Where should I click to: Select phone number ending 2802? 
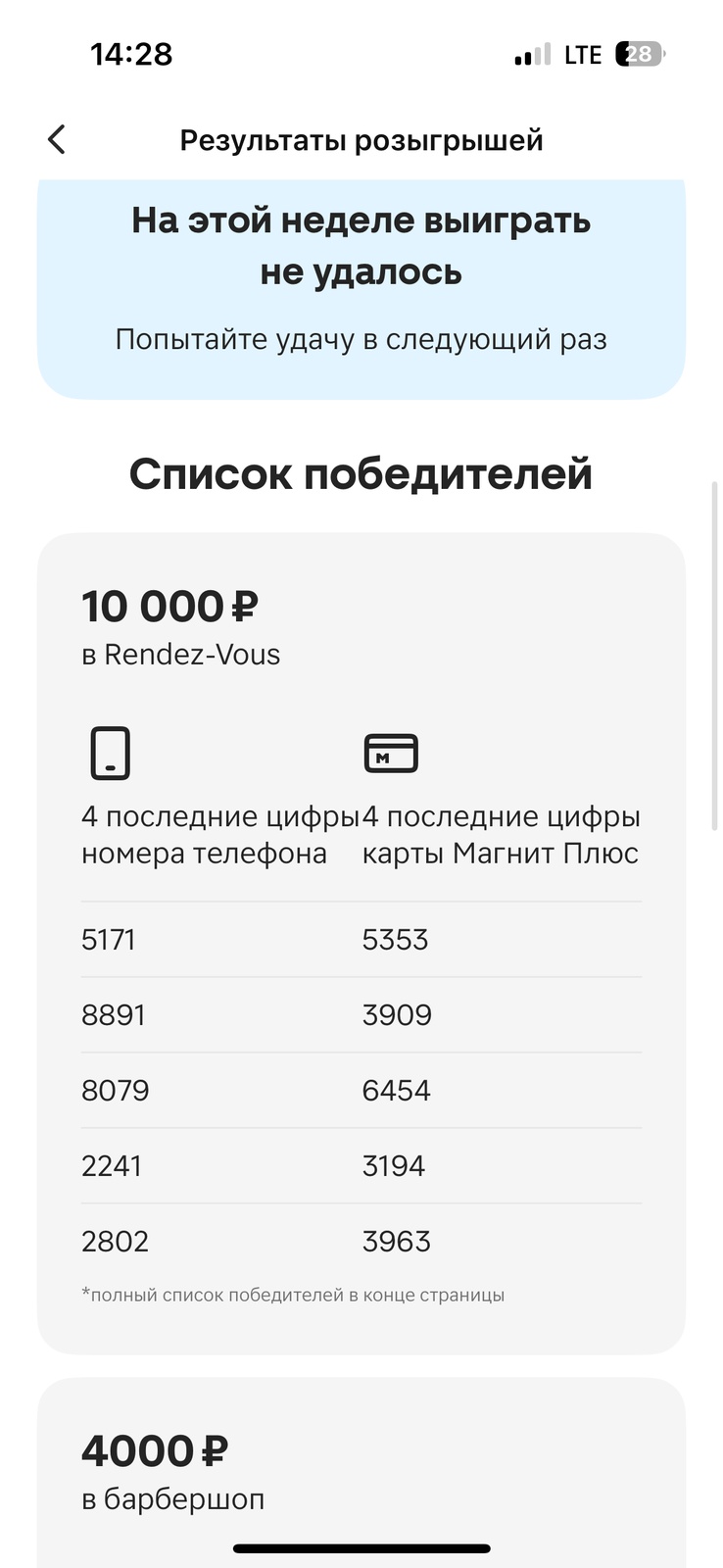pyautogui.click(x=116, y=1242)
